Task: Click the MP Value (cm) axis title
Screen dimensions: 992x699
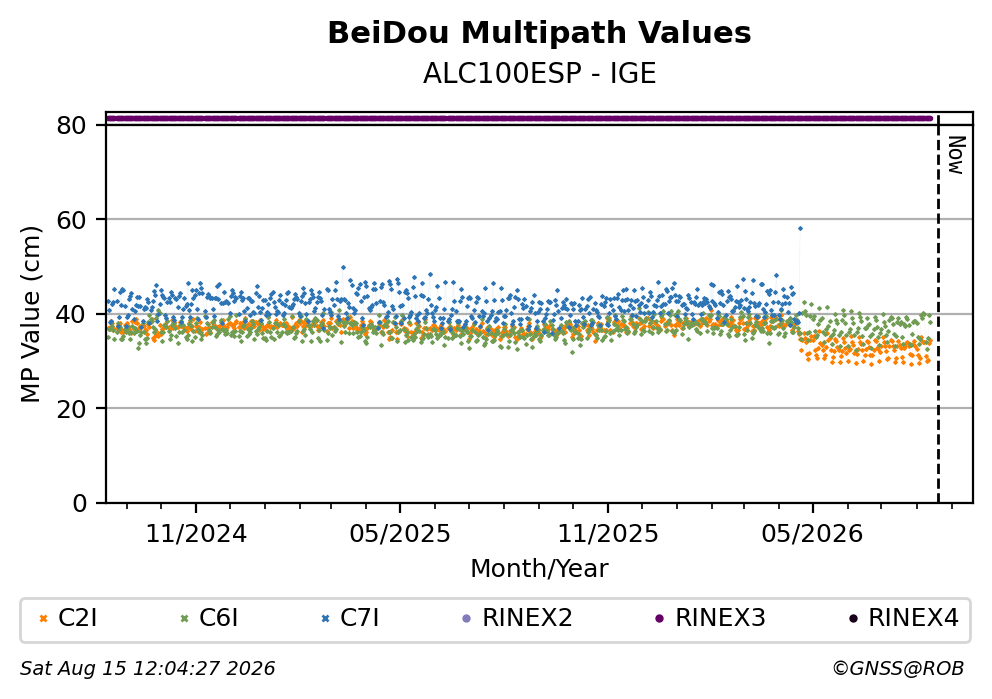Action: [30, 314]
